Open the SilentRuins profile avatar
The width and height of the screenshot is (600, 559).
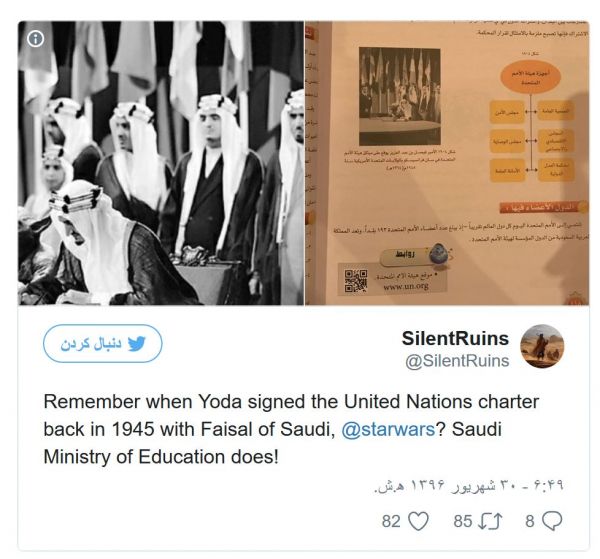pyautogui.click(x=542, y=346)
